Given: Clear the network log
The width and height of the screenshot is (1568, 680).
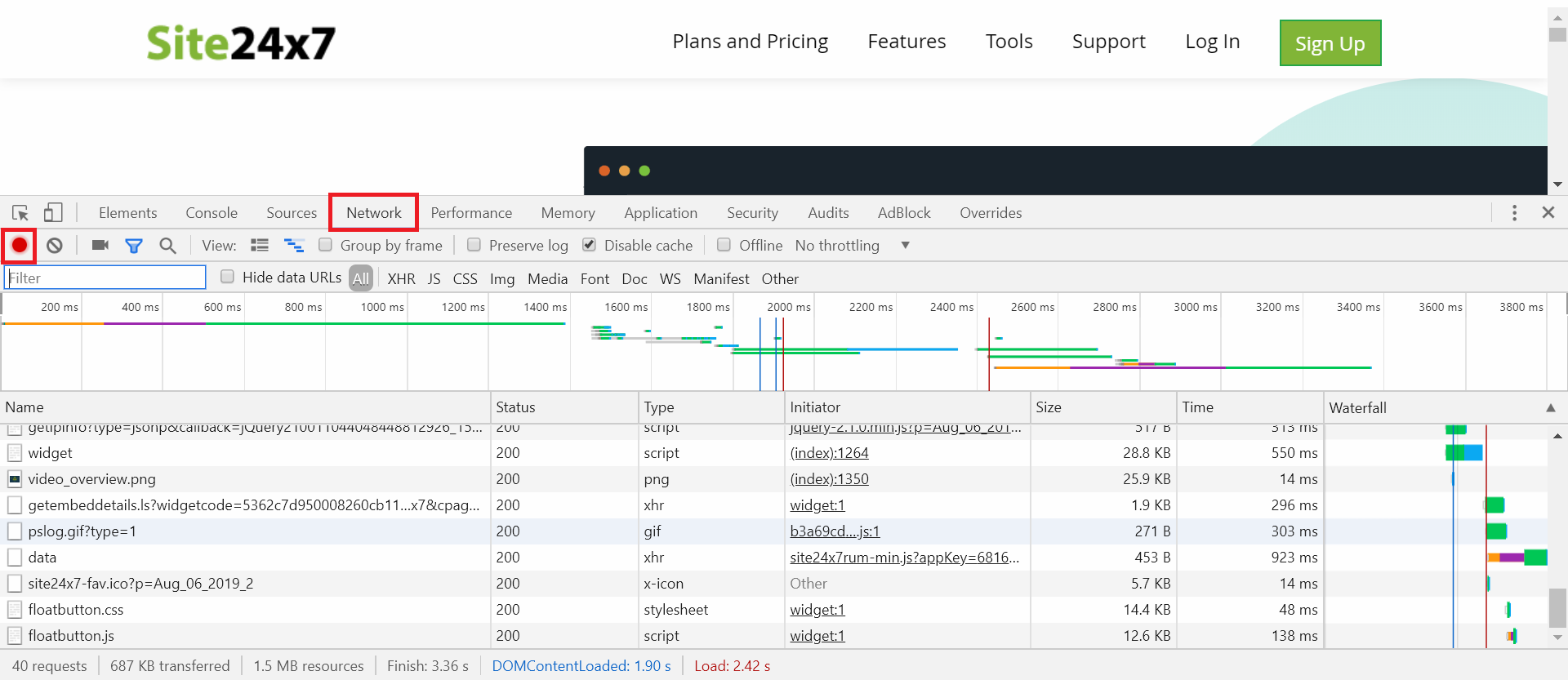Looking at the screenshot, I should 55,245.
